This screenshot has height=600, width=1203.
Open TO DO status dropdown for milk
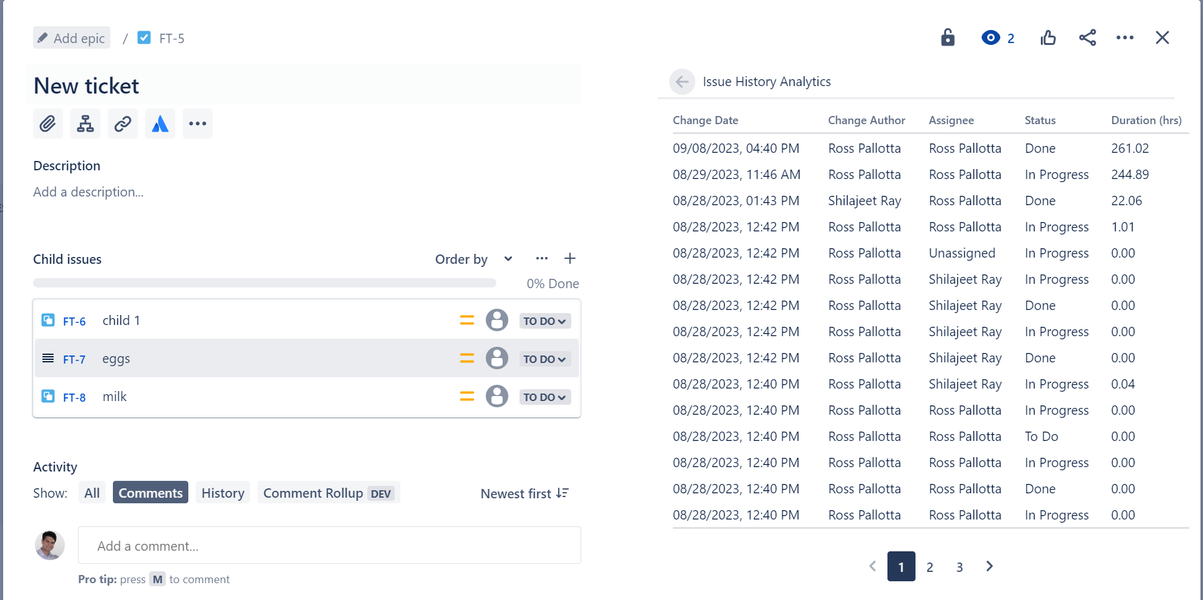point(545,397)
